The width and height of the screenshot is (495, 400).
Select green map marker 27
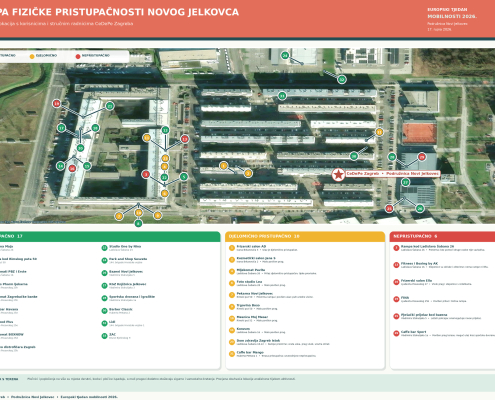tap(405, 182)
